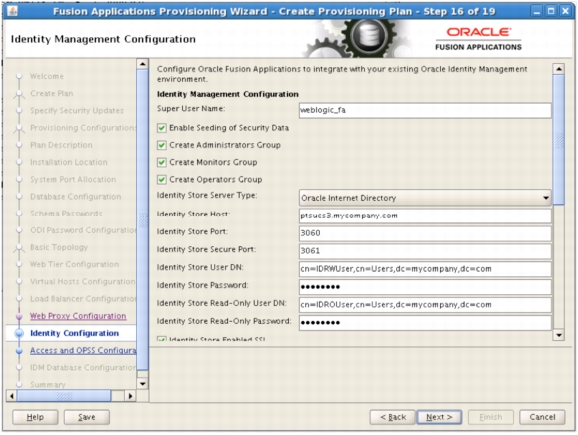Go to previous step with Back
The image size is (578, 435).
point(393,417)
